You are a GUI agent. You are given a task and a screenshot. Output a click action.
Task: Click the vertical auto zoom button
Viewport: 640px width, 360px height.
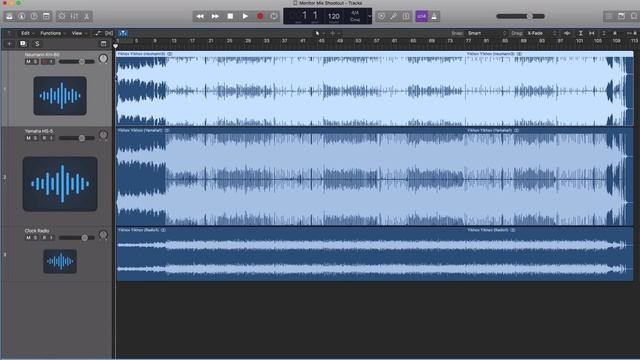tap(580, 33)
